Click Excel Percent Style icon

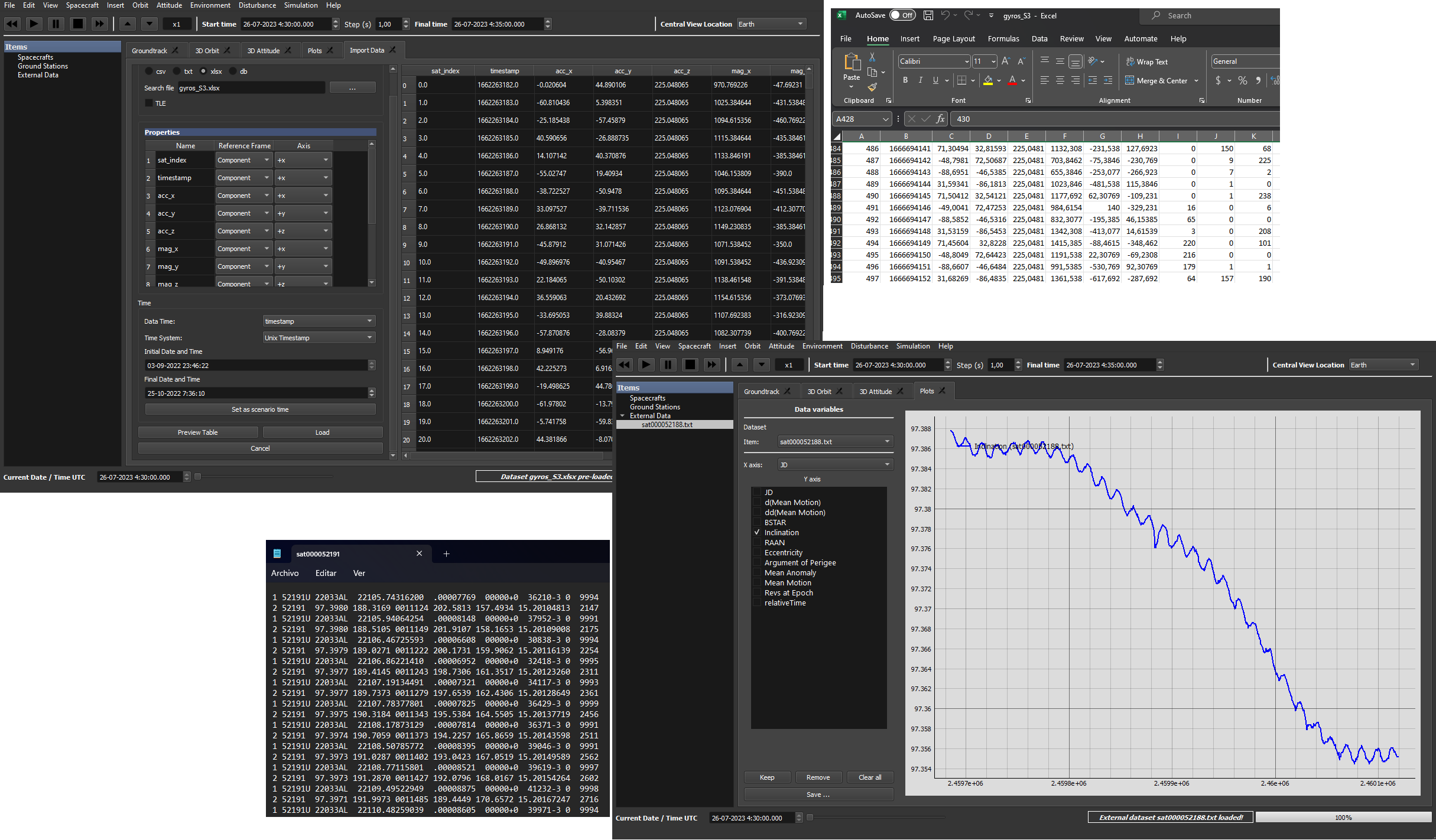click(1243, 80)
